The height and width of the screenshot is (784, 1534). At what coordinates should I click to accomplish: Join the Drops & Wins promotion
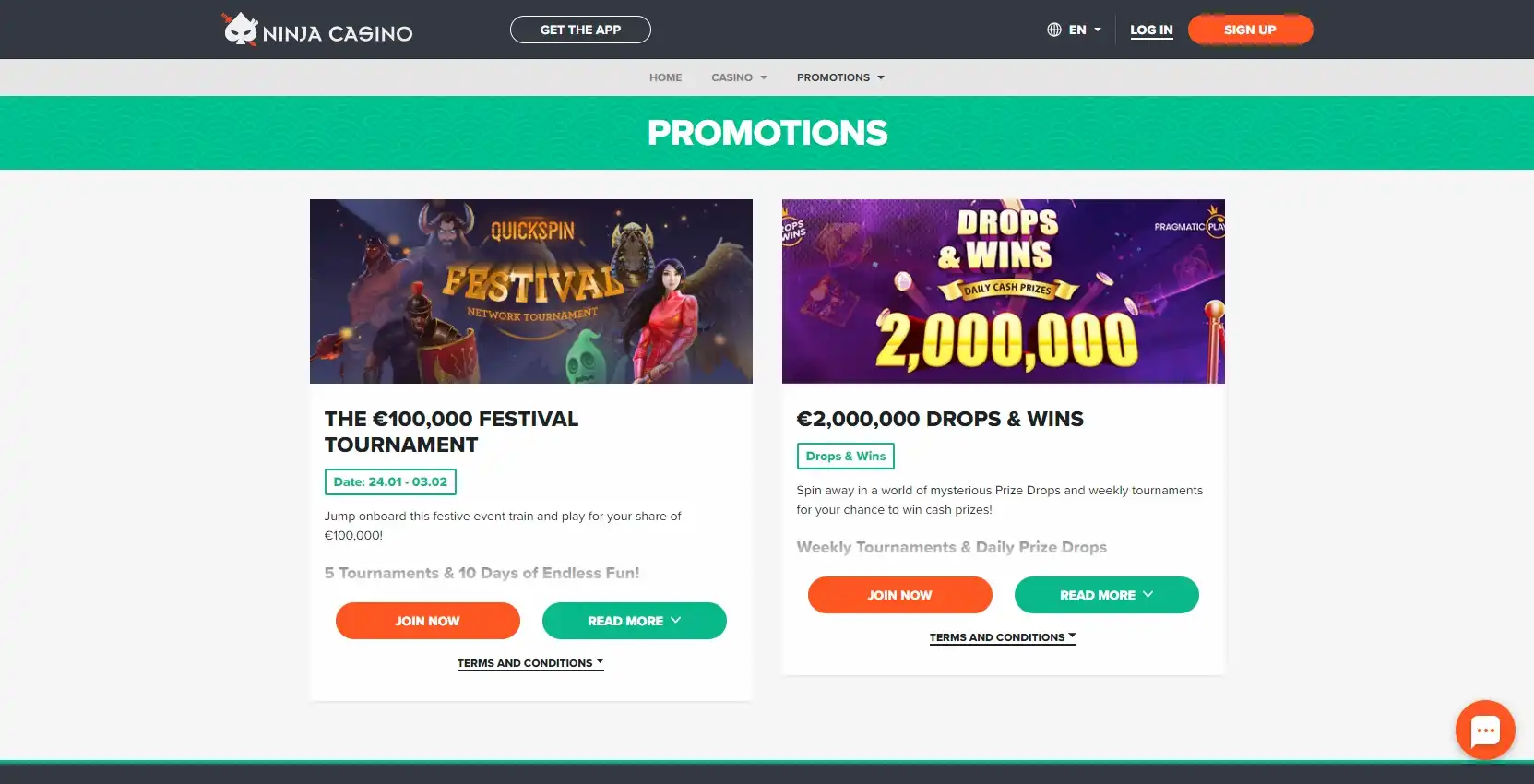click(x=899, y=595)
